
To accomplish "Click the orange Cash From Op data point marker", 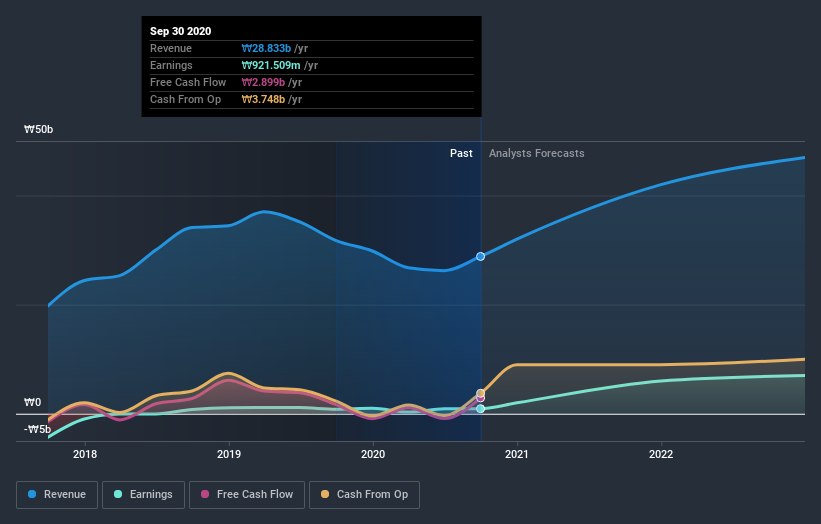I will 481,393.
